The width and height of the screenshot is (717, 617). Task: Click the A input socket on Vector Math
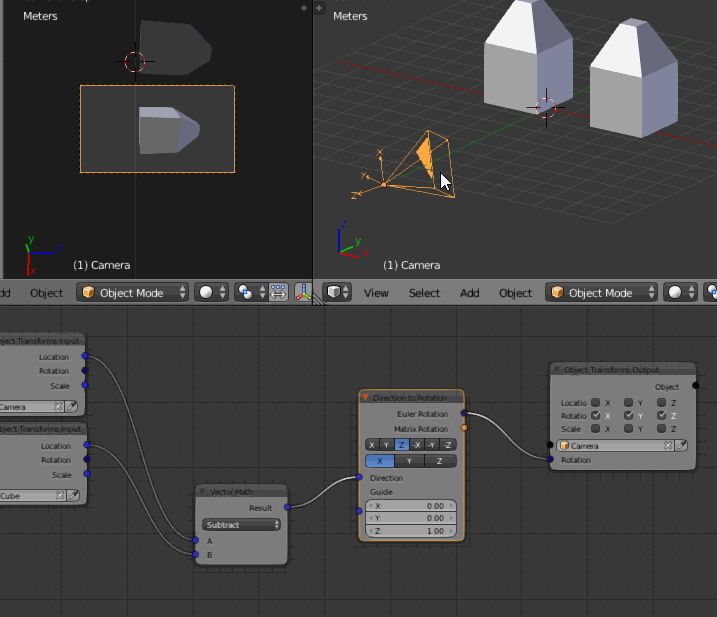pyautogui.click(x=196, y=540)
